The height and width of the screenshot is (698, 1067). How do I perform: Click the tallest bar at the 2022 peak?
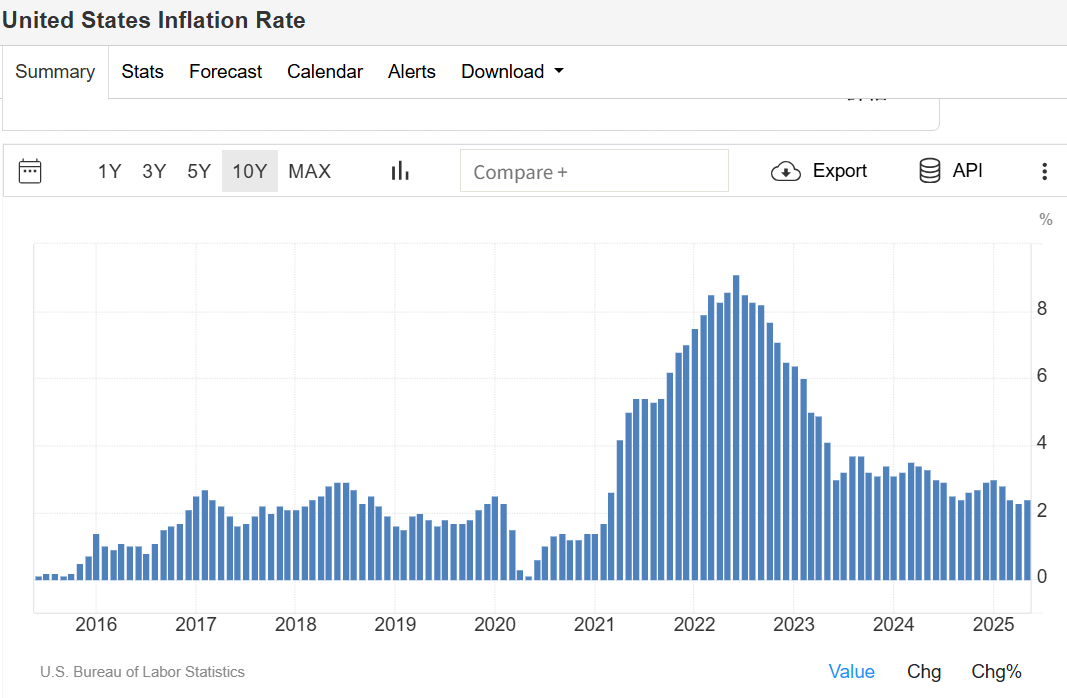[x=736, y=427]
